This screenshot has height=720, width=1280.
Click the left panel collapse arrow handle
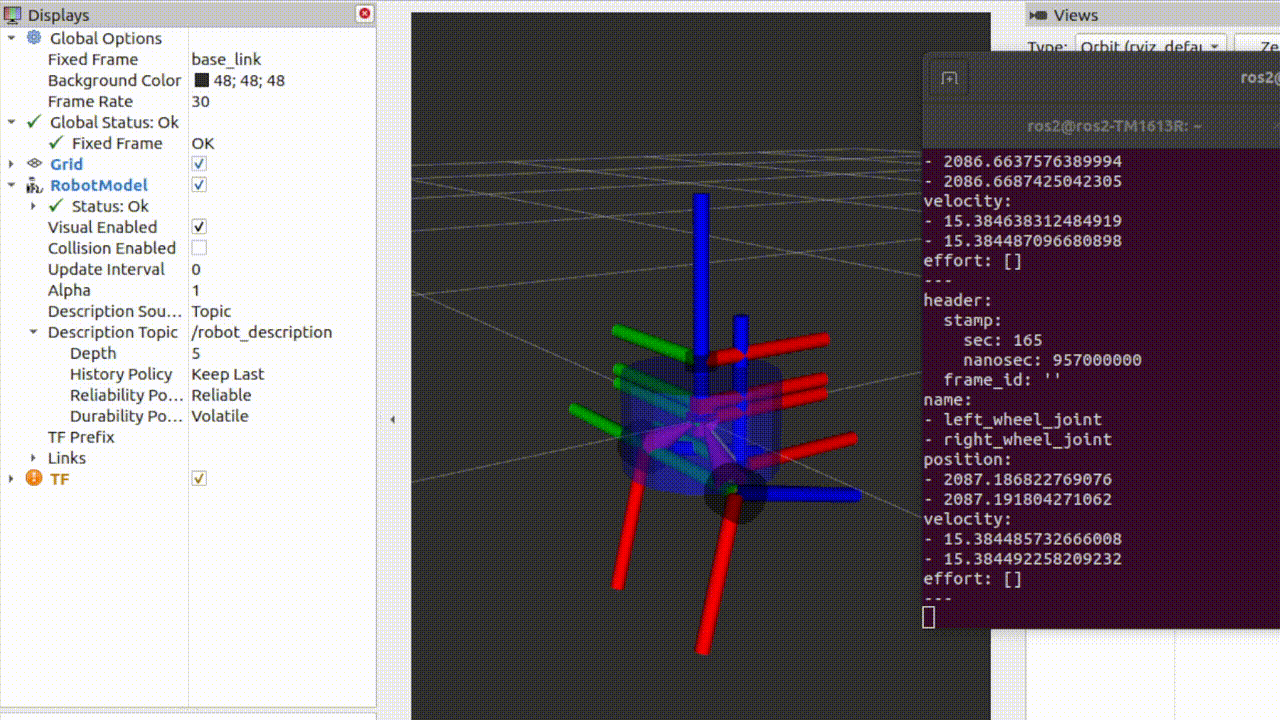392,419
